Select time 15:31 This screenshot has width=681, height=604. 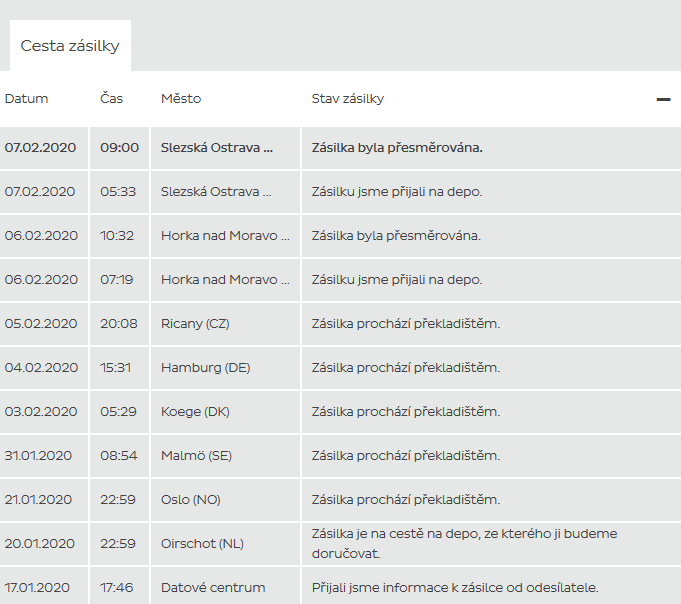[116, 368]
